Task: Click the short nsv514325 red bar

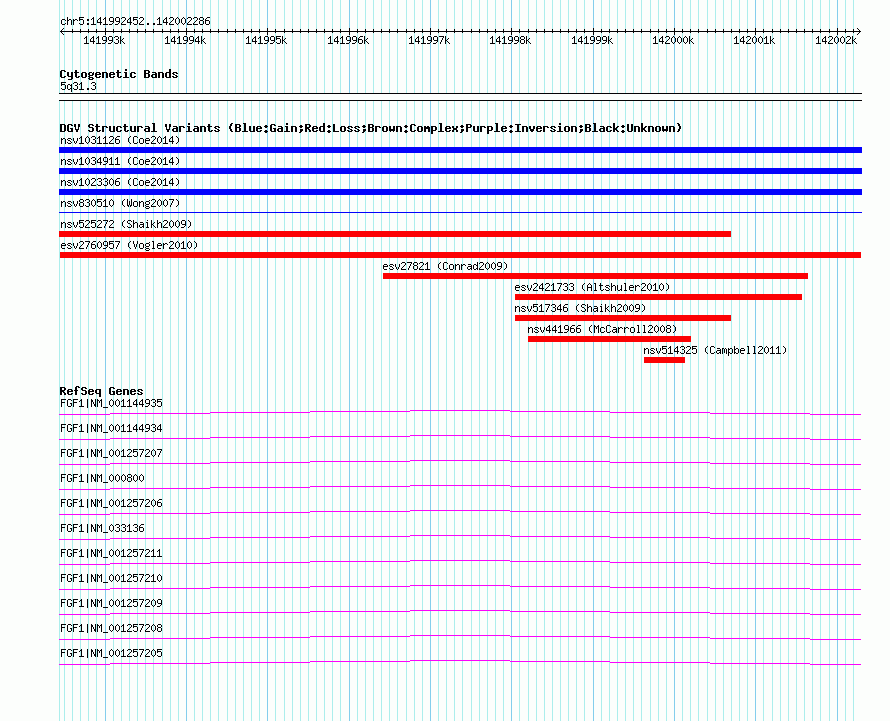Action: click(665, 360)
